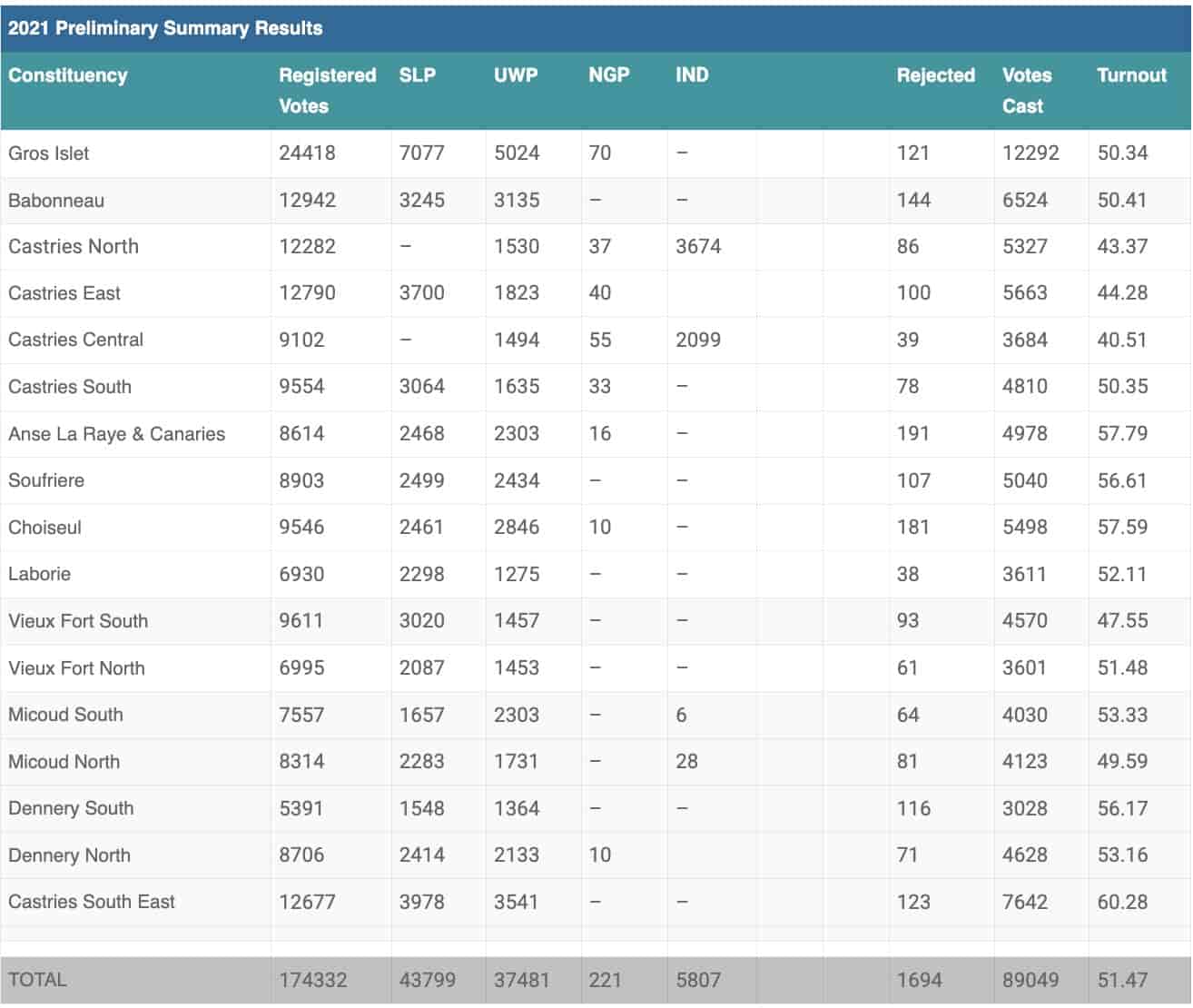The width and height of the screenshot is (1193, 1008).
Task: Click the Turnout column header
Action: pos(1131,75)
